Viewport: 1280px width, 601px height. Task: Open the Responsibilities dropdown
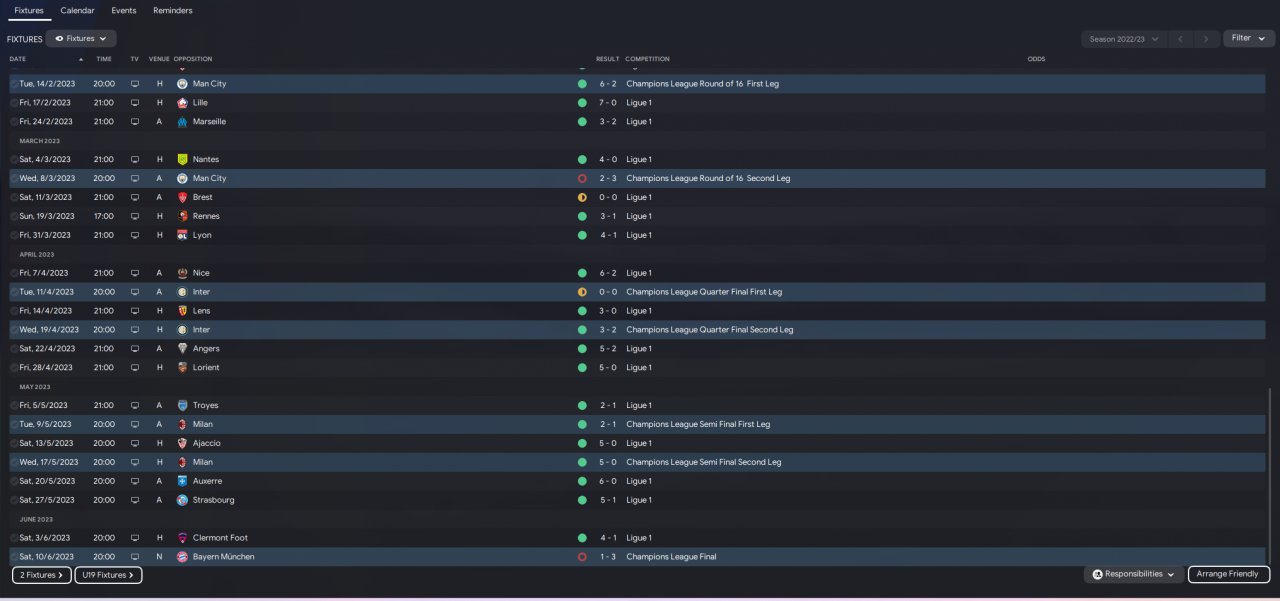[1133, 575]
